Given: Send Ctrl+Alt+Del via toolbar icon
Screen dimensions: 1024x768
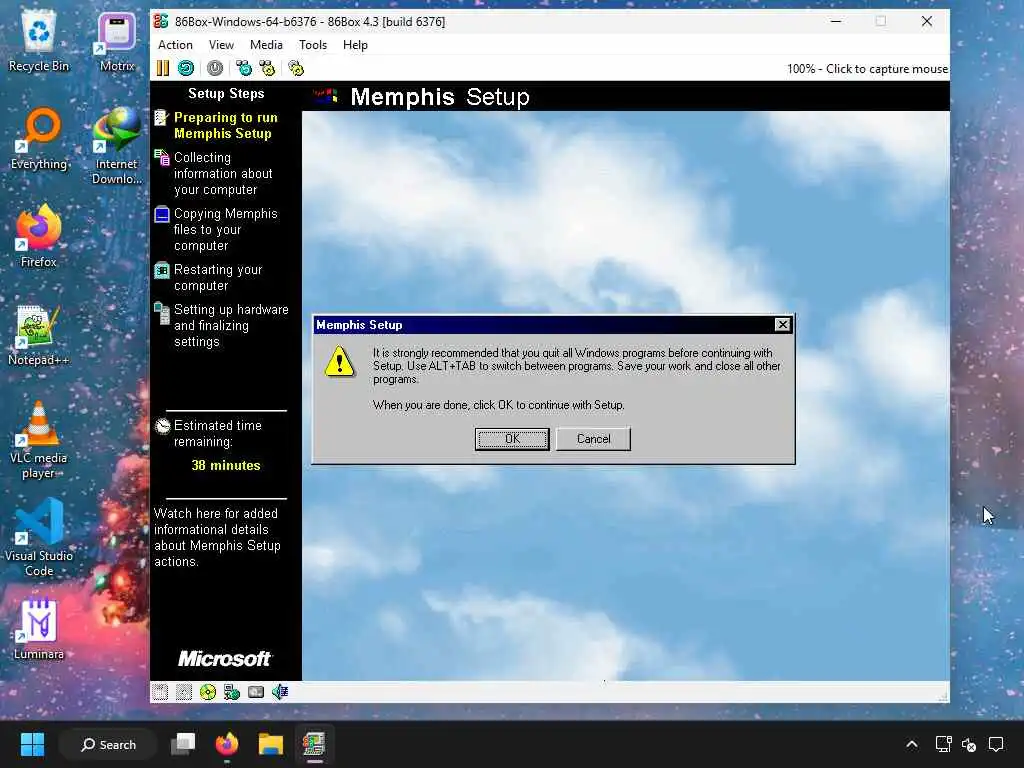Looking at the screenshot, I should click(244, 68).
